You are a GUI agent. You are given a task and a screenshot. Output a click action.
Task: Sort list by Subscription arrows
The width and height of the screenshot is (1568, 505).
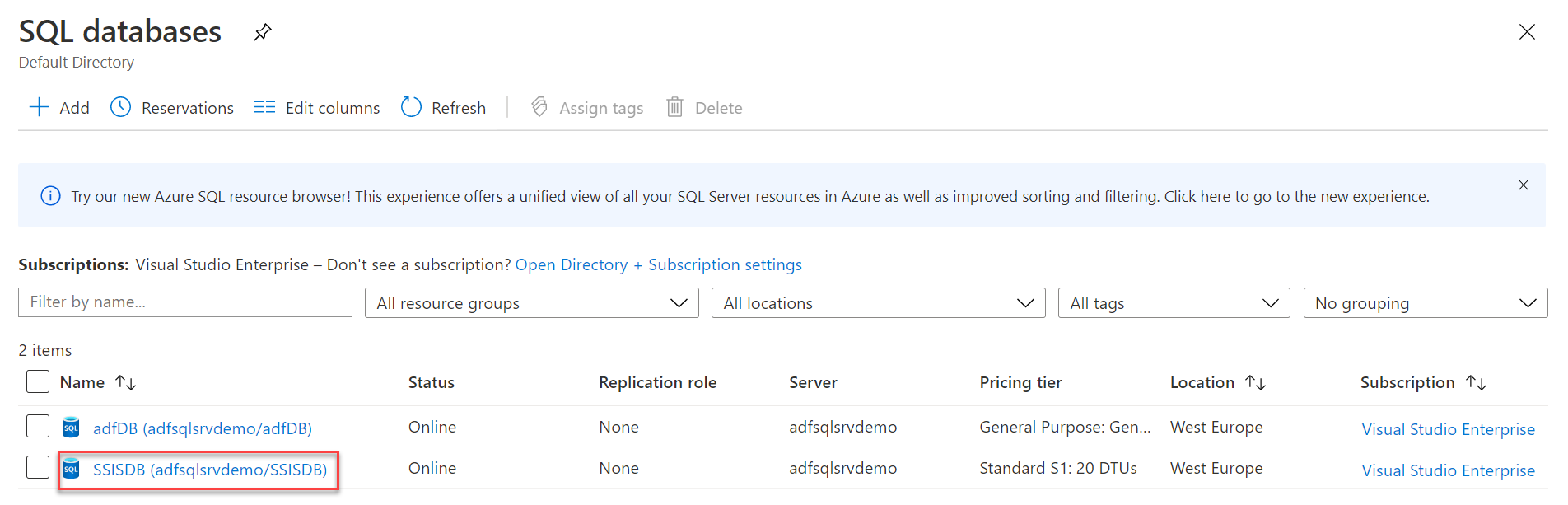[1476, 382]
